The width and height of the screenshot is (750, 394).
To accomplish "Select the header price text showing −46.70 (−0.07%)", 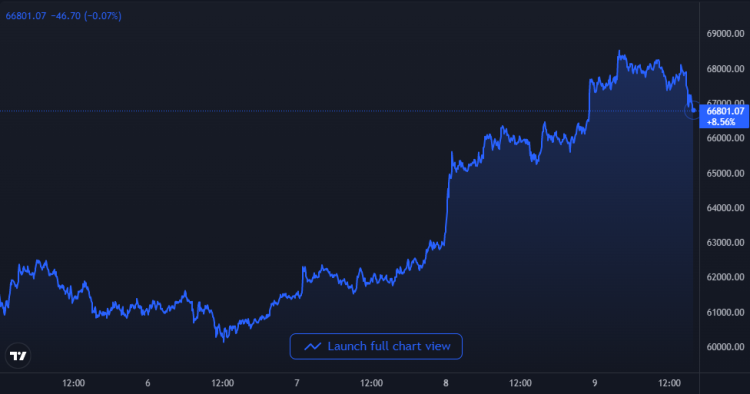I will point(86,16).
